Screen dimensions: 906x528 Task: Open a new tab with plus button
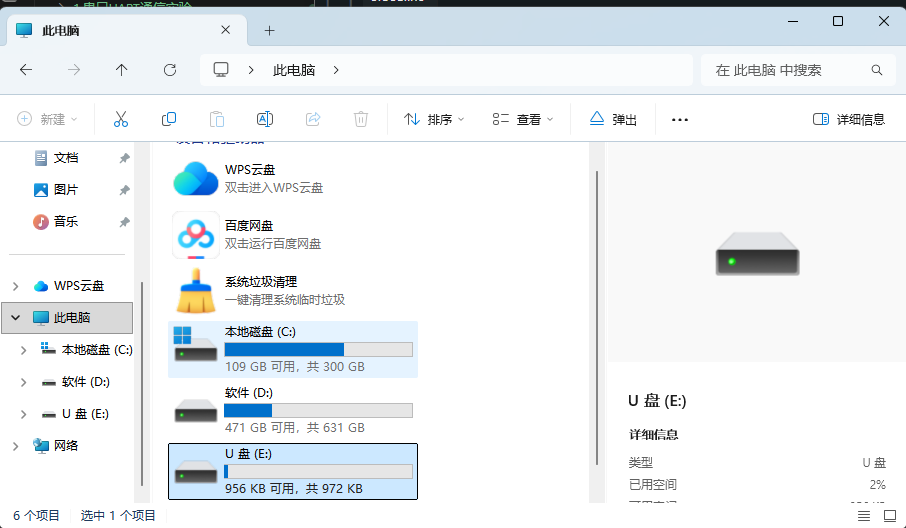point(269,31)
